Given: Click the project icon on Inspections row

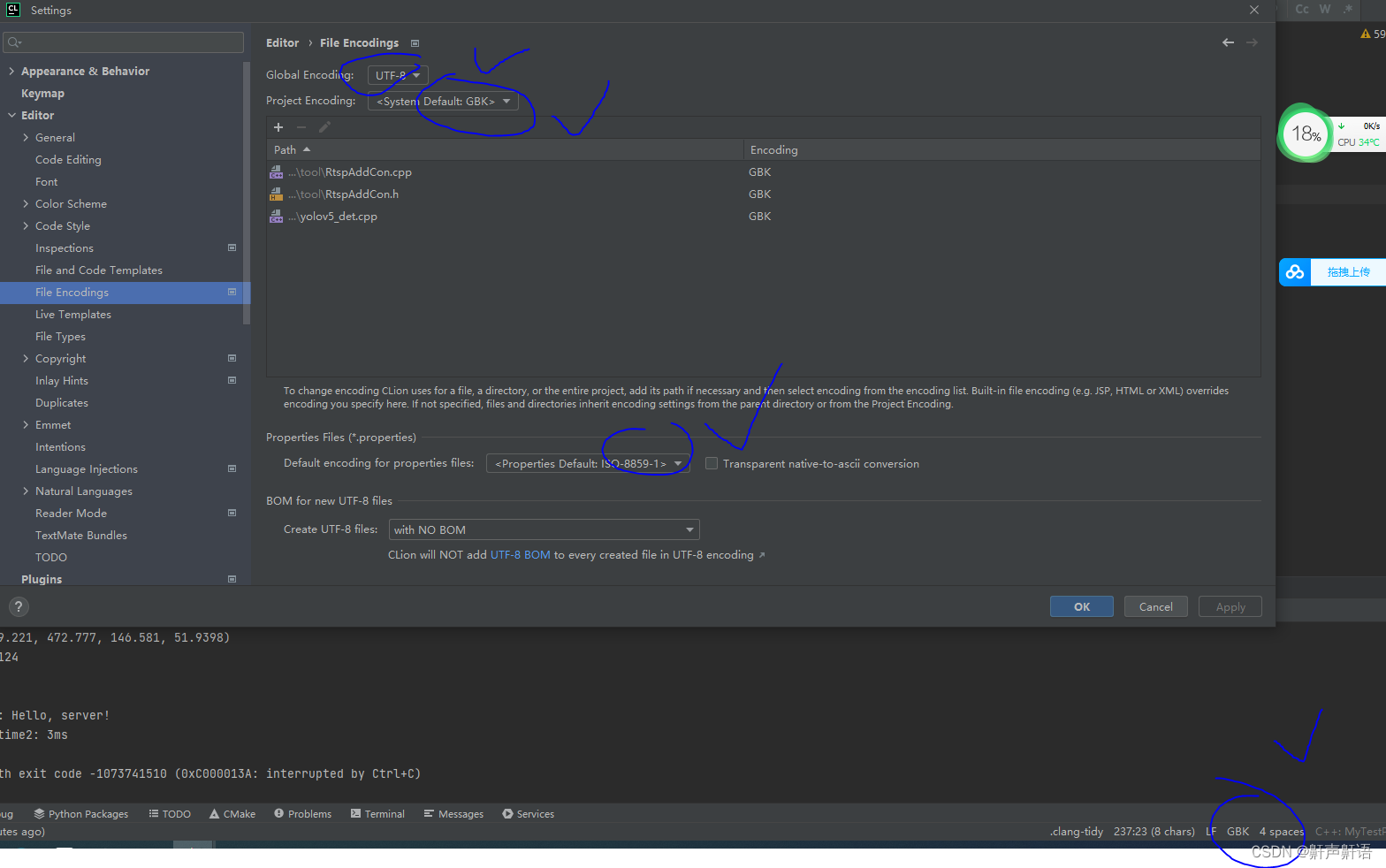Looking at the screenshot, I should (232, 247).
